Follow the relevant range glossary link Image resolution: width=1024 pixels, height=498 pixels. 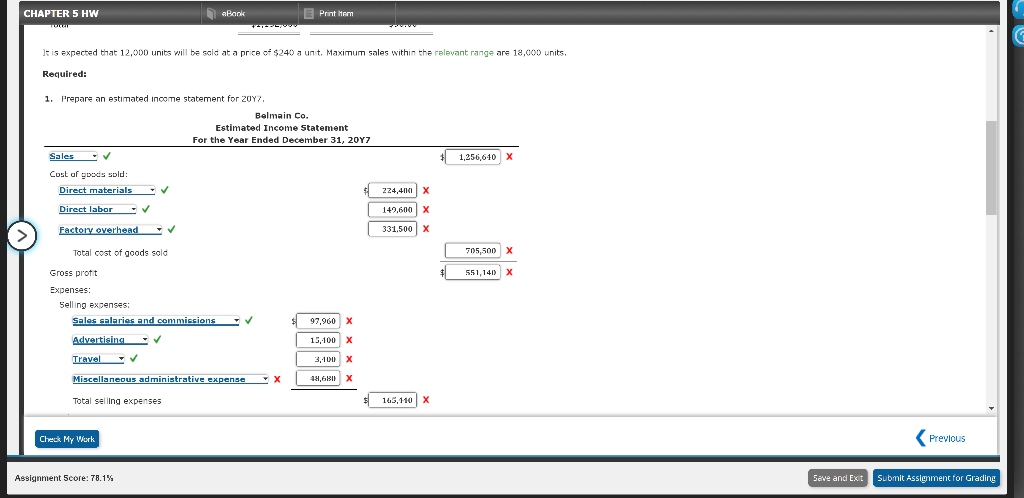[x=464, y=52]
